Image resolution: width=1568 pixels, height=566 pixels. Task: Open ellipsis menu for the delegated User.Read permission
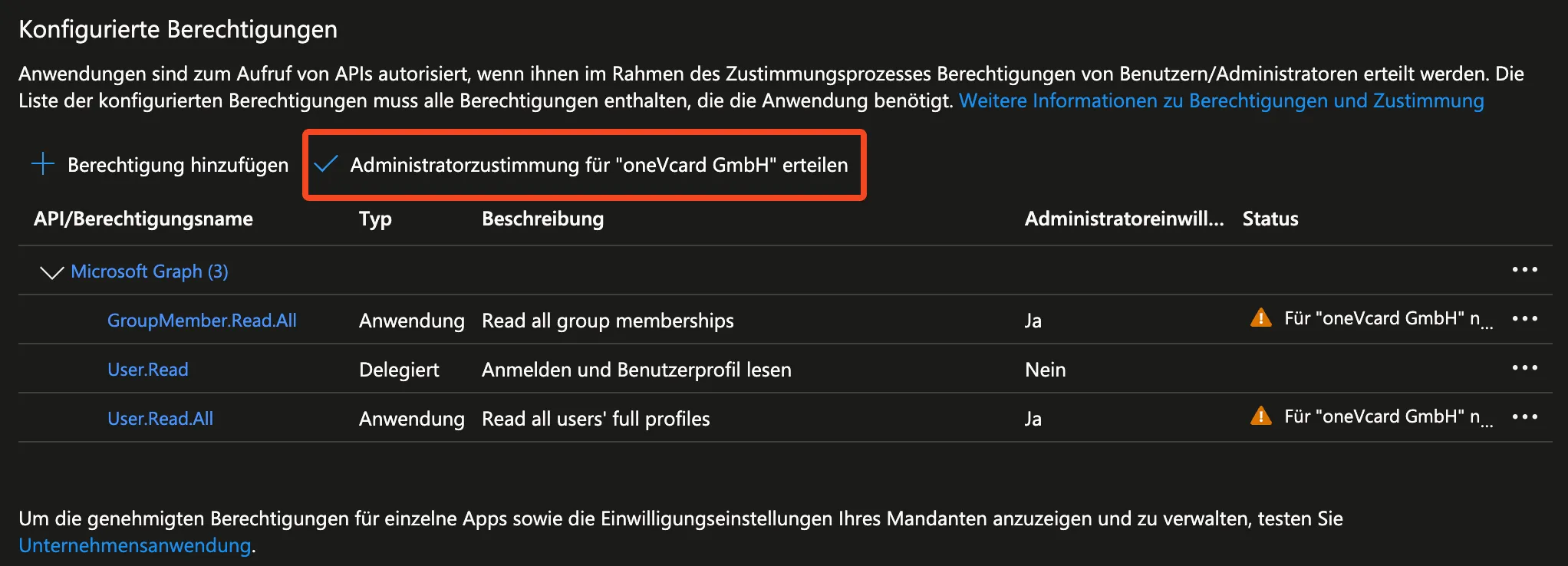[x=1524, y=368]
